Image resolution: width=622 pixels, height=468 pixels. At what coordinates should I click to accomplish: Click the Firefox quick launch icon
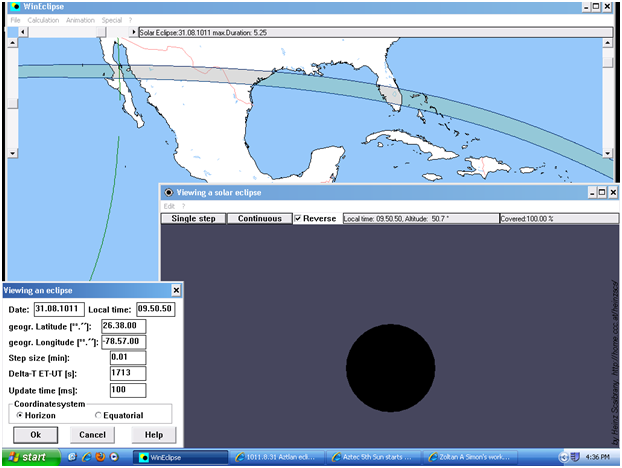(100, 457)
